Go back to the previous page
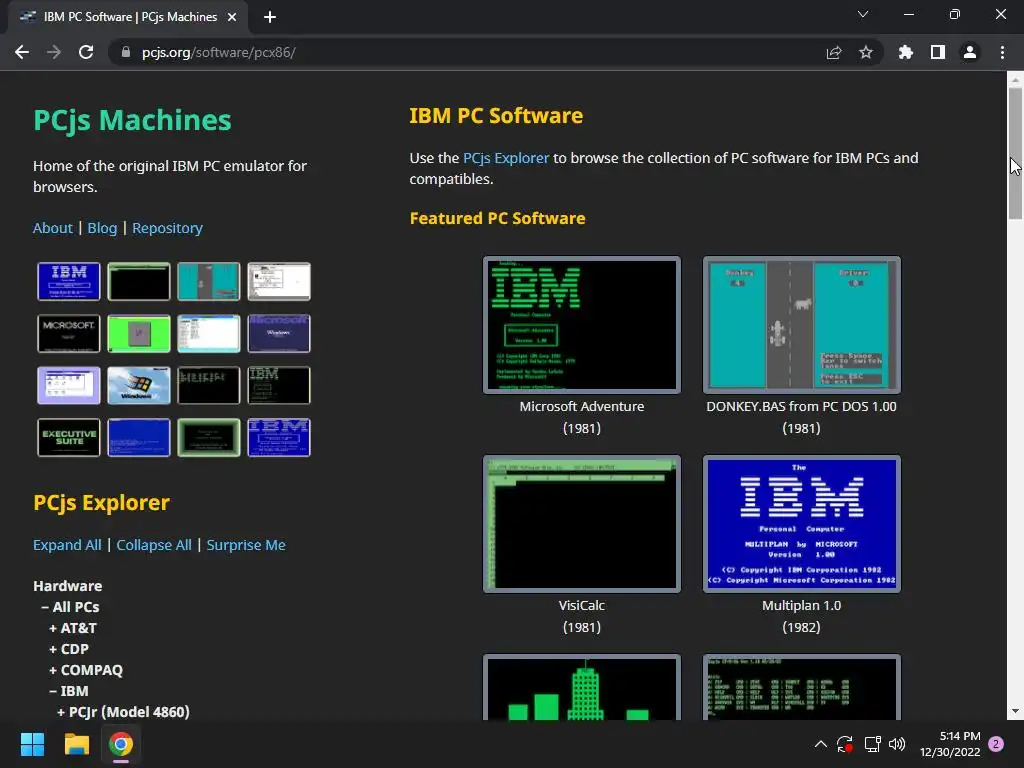Viewport: 1024px width, 768px height. [22, 52]
